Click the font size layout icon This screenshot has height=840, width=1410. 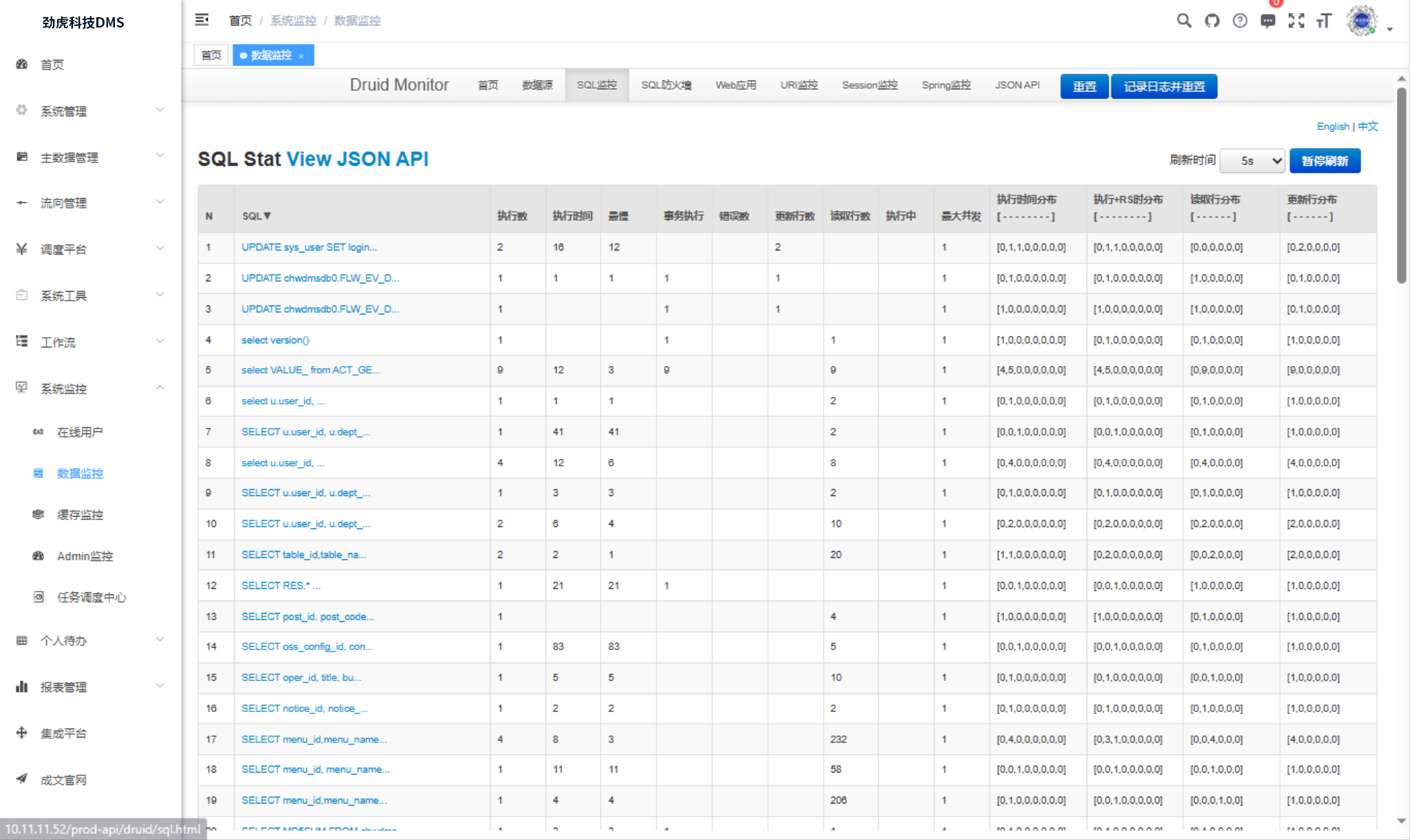point(1324,21)
